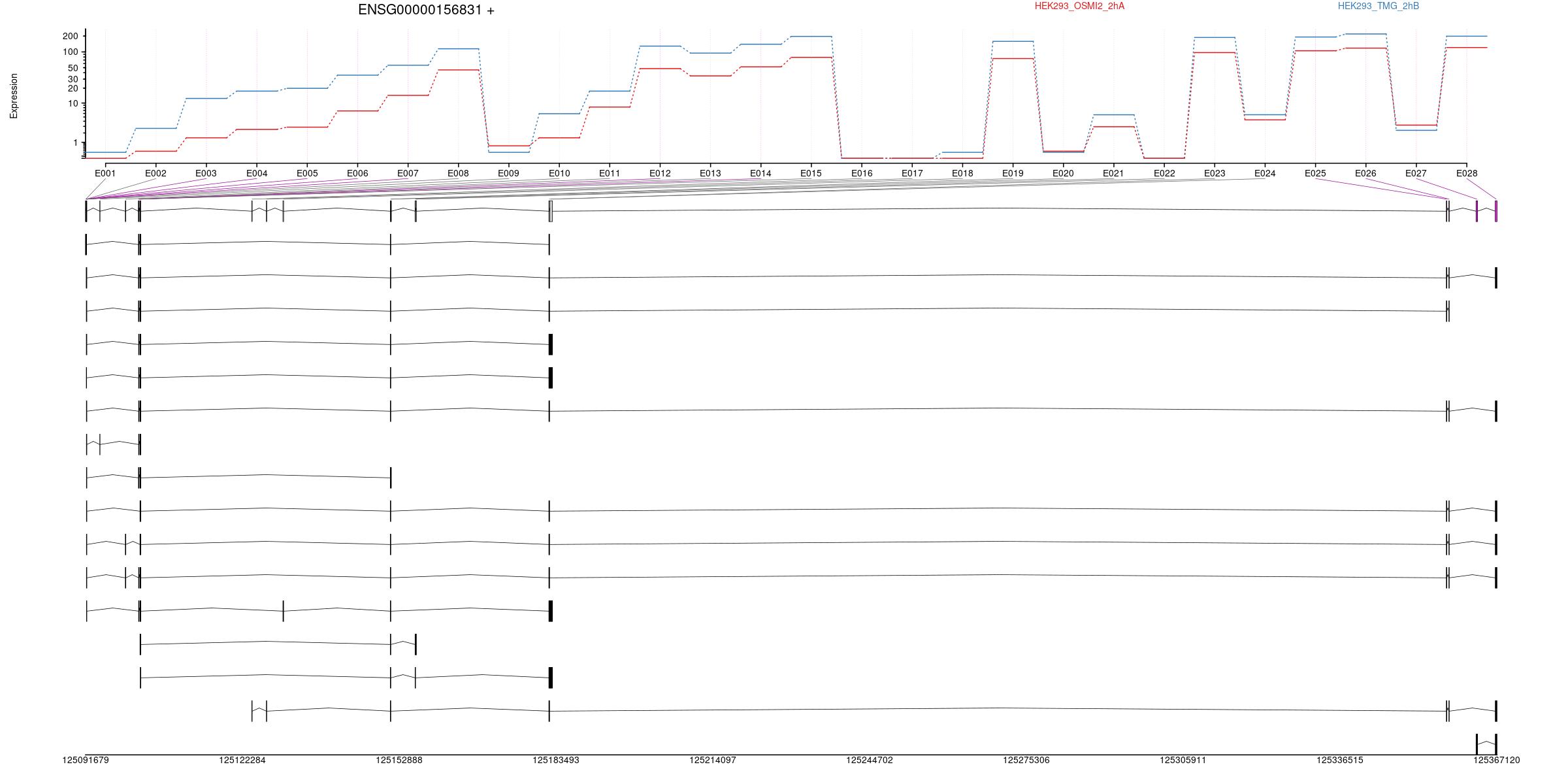The width and height of the screenshot is (1568, 771).
Task: Click blue expression segment above E008
Action: click(458, 48)
